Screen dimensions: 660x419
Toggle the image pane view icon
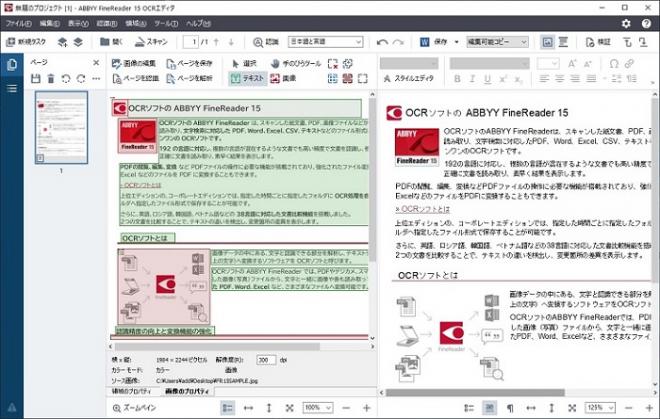(547, 42)
